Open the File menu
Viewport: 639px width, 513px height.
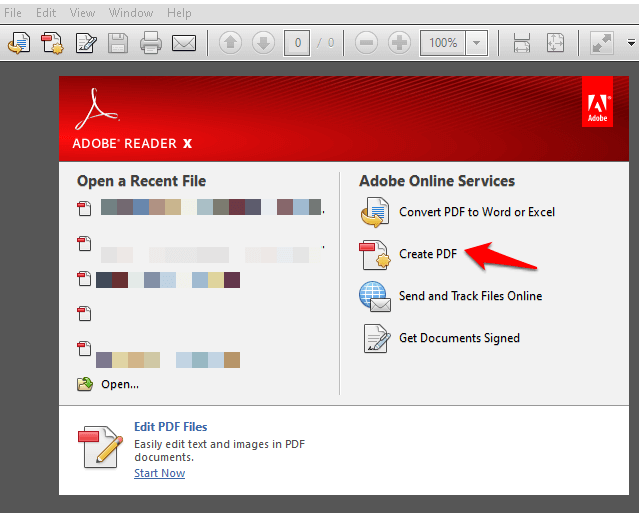click(x=13, y=13)
